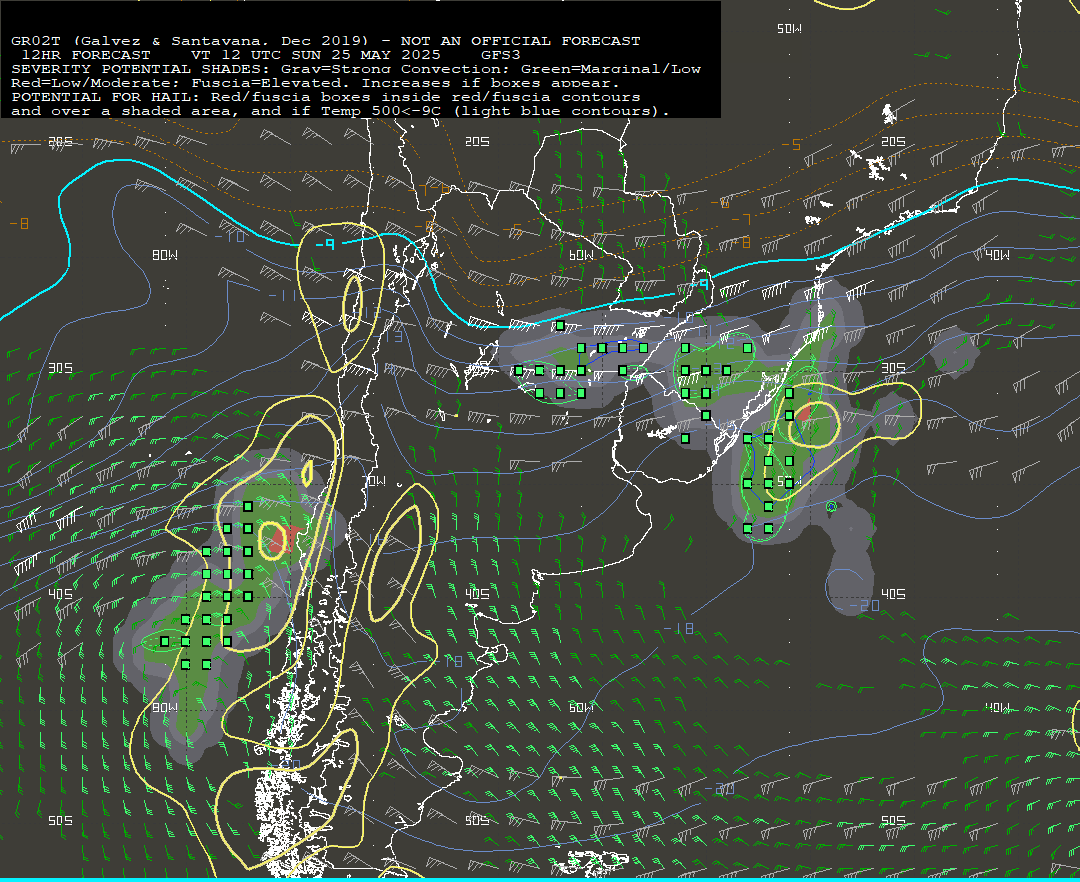This screenshot has width=1080, height=882.
Task: Click the small blue circle marker in the Atlantic
Action: pyautogui.click(x=831, y=507)
